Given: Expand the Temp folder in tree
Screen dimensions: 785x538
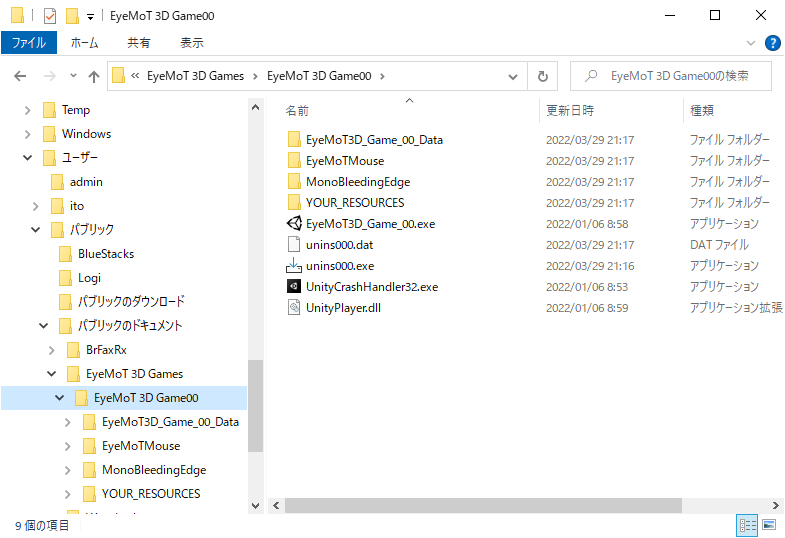Looking at the screenshot, I should click(27, 110).
